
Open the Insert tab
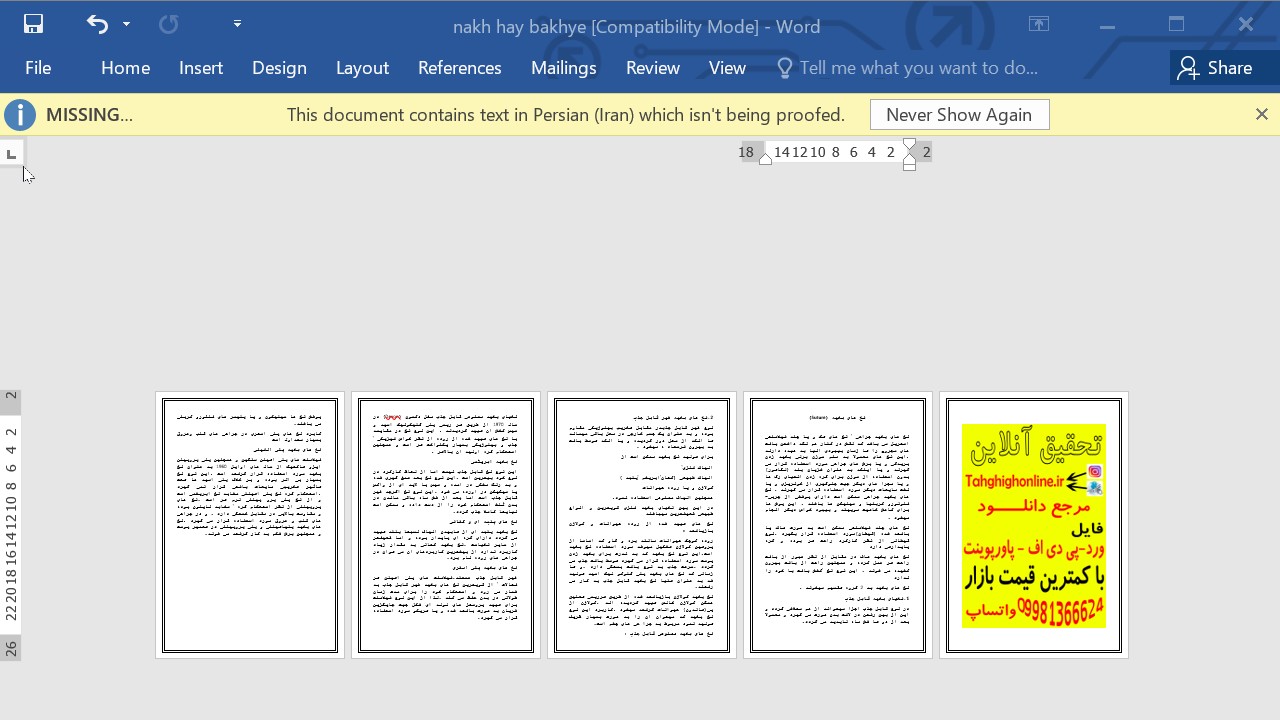(201, 68)
